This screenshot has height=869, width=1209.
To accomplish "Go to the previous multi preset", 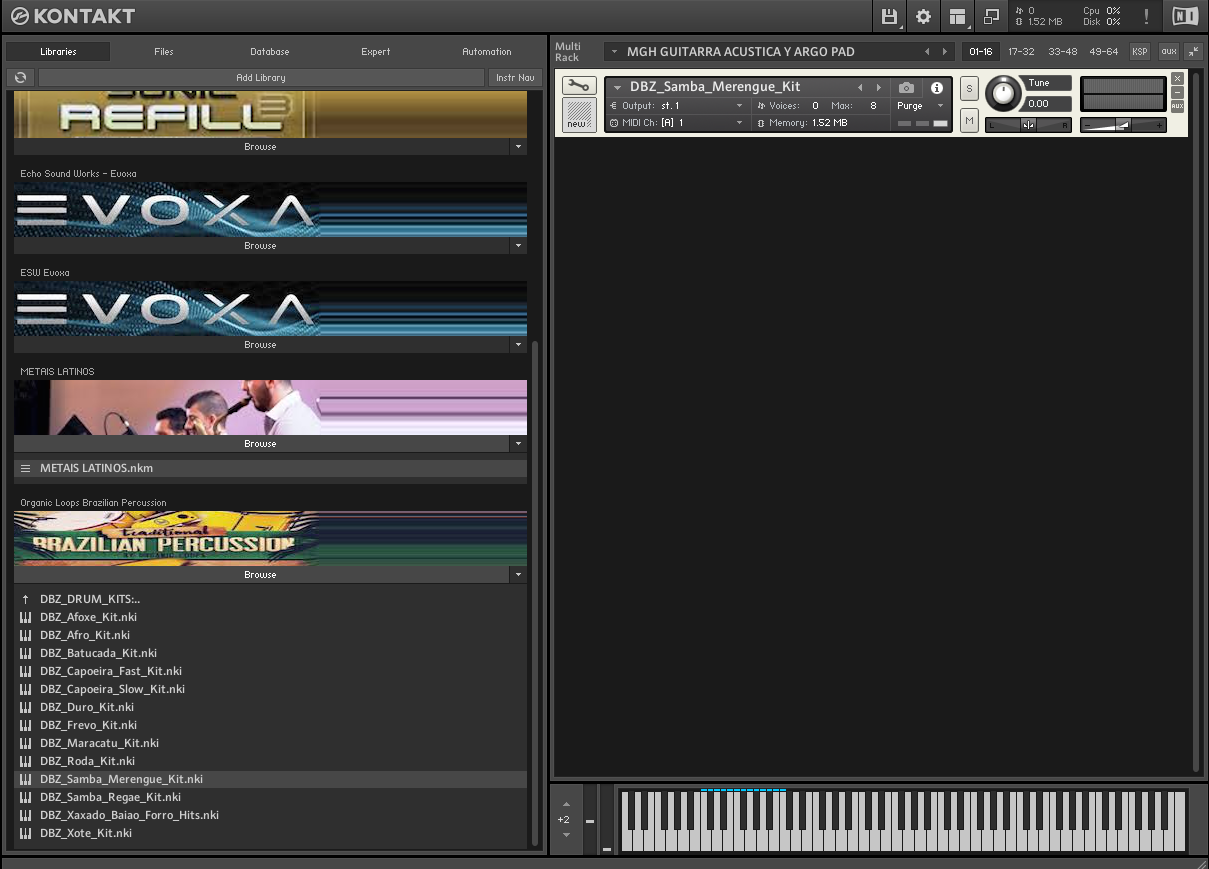I will (927, 51).
